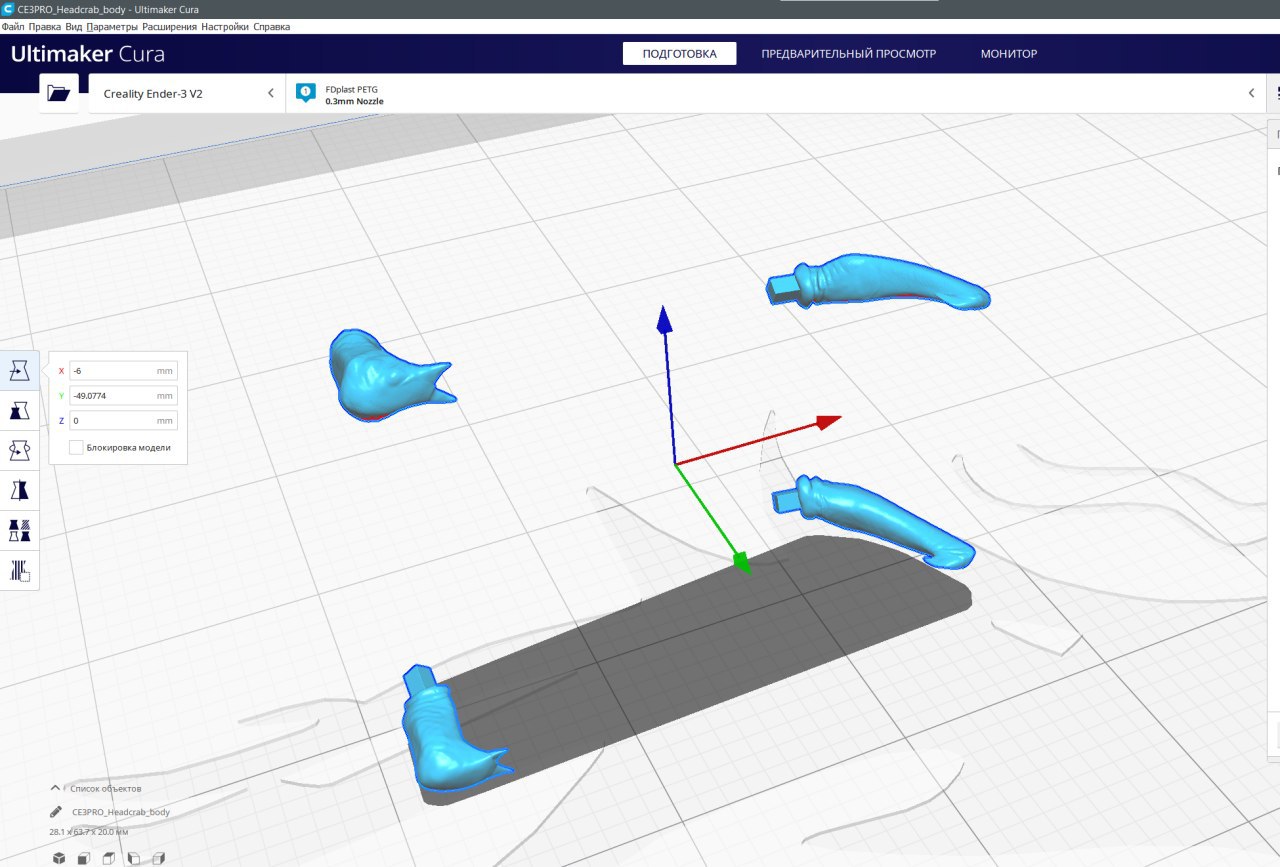1280x867 pixels.
Task: Open the Файл menu
Action: (13, 27)
